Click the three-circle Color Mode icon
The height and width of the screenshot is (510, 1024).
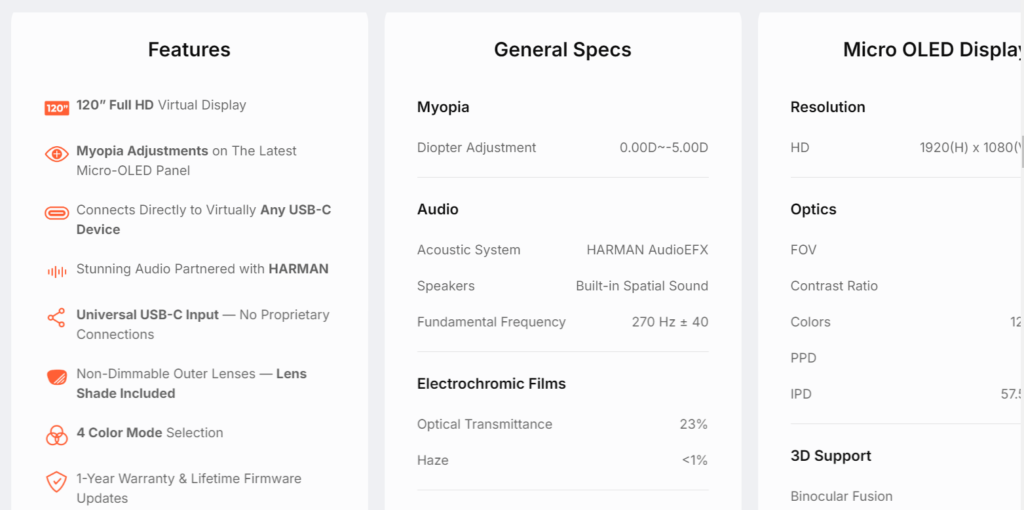[57, 436]
